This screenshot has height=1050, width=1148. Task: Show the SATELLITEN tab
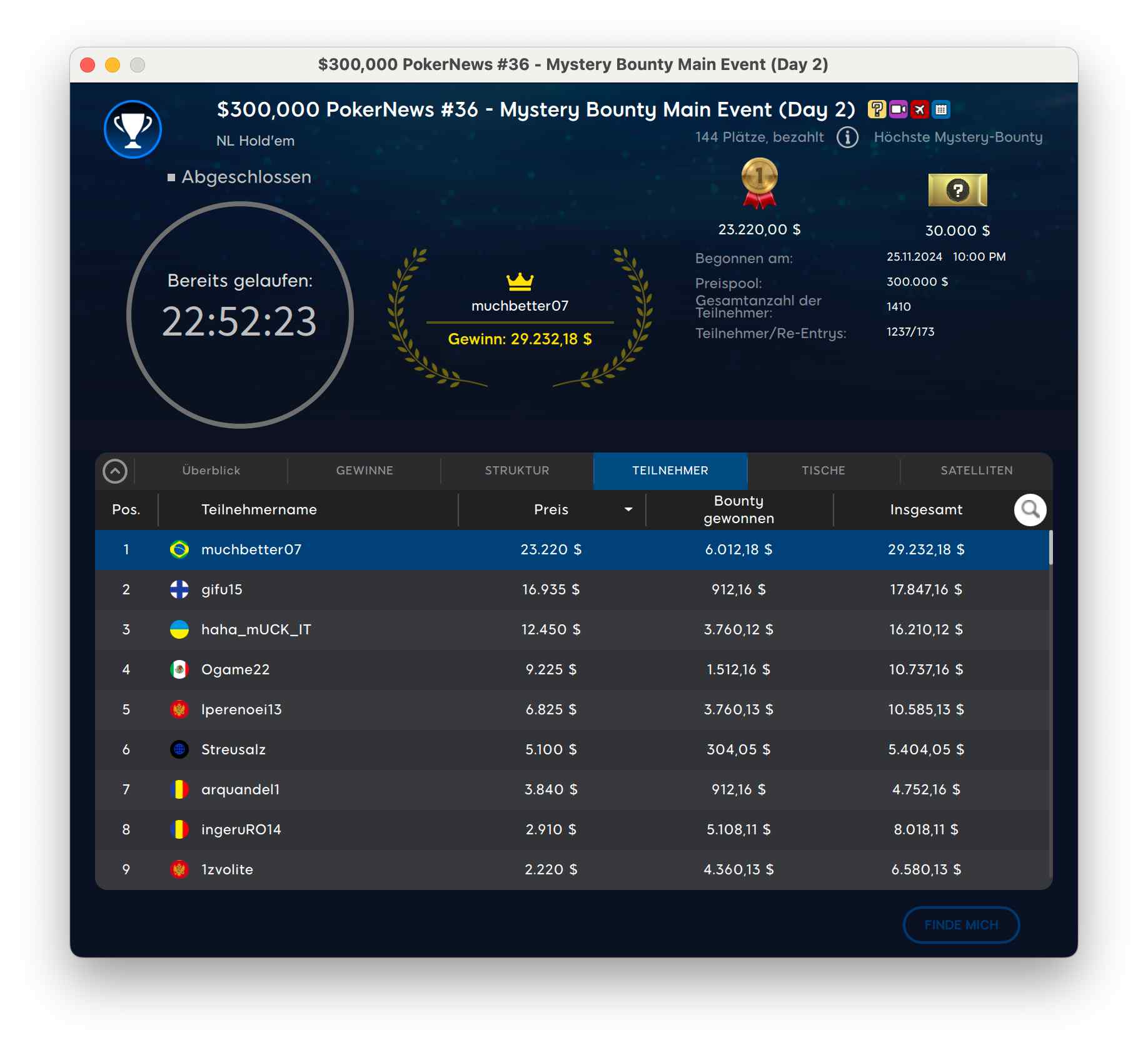[976, 471]
